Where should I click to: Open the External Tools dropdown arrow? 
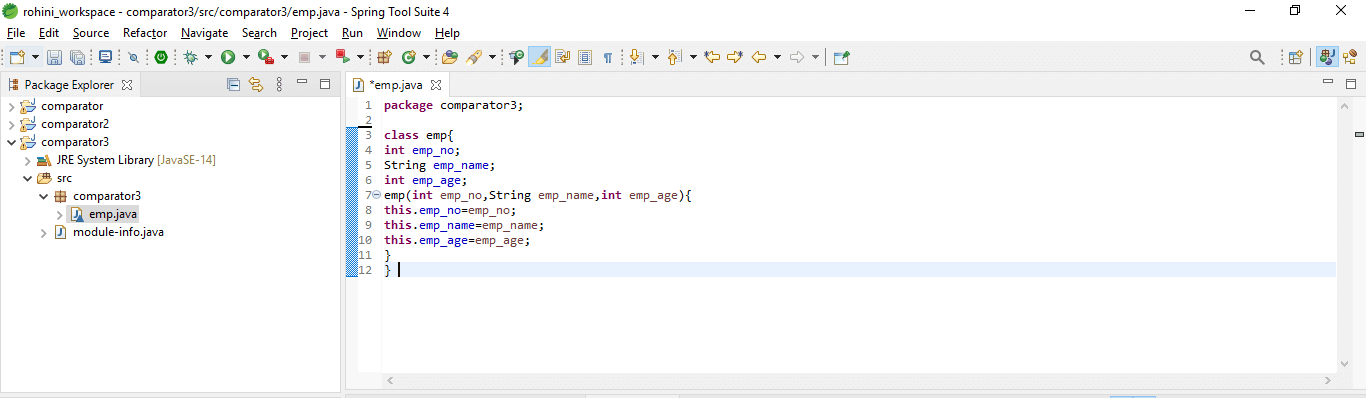tap(284, 58)
